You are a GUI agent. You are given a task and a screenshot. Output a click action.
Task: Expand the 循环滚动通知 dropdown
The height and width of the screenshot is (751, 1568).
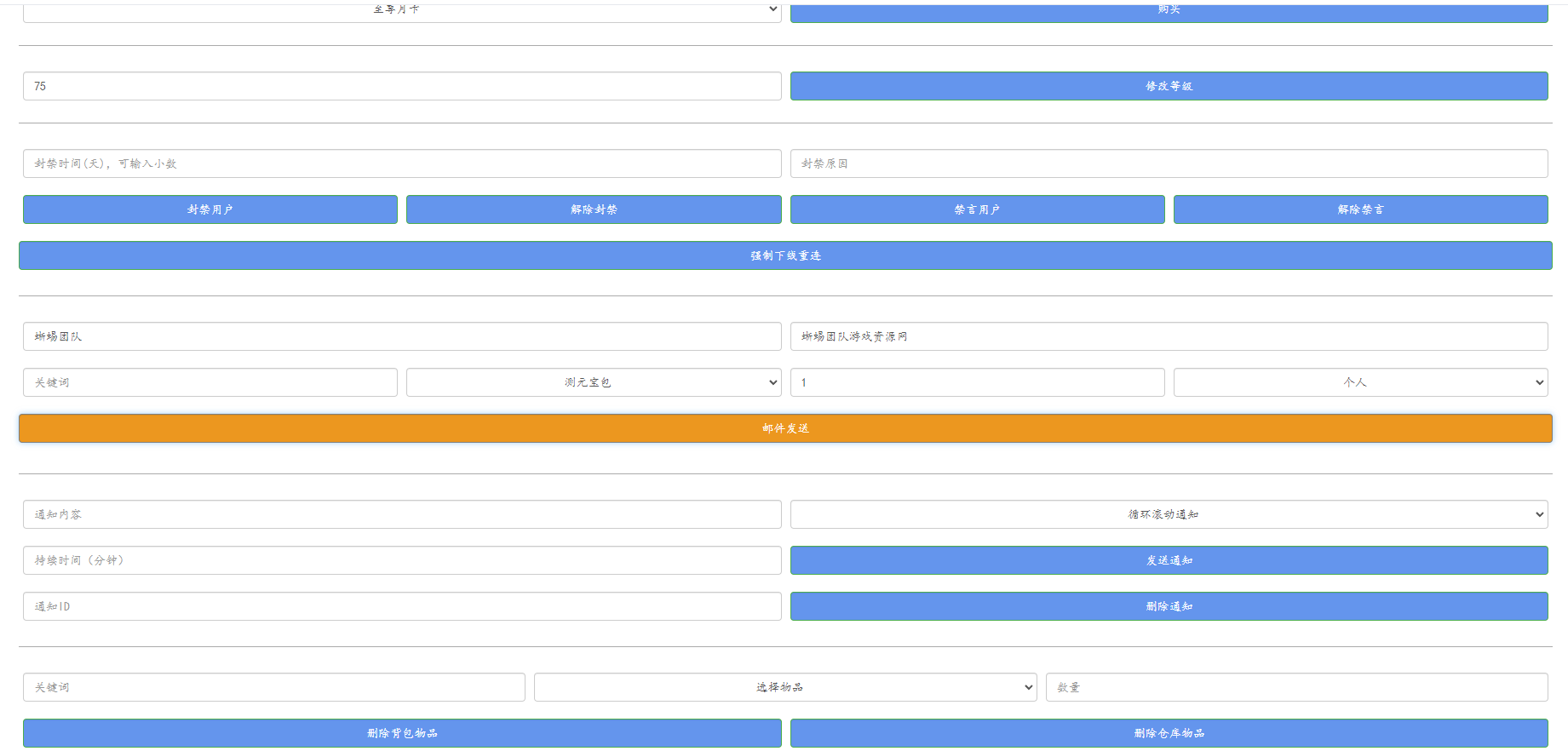point(1169,514)
